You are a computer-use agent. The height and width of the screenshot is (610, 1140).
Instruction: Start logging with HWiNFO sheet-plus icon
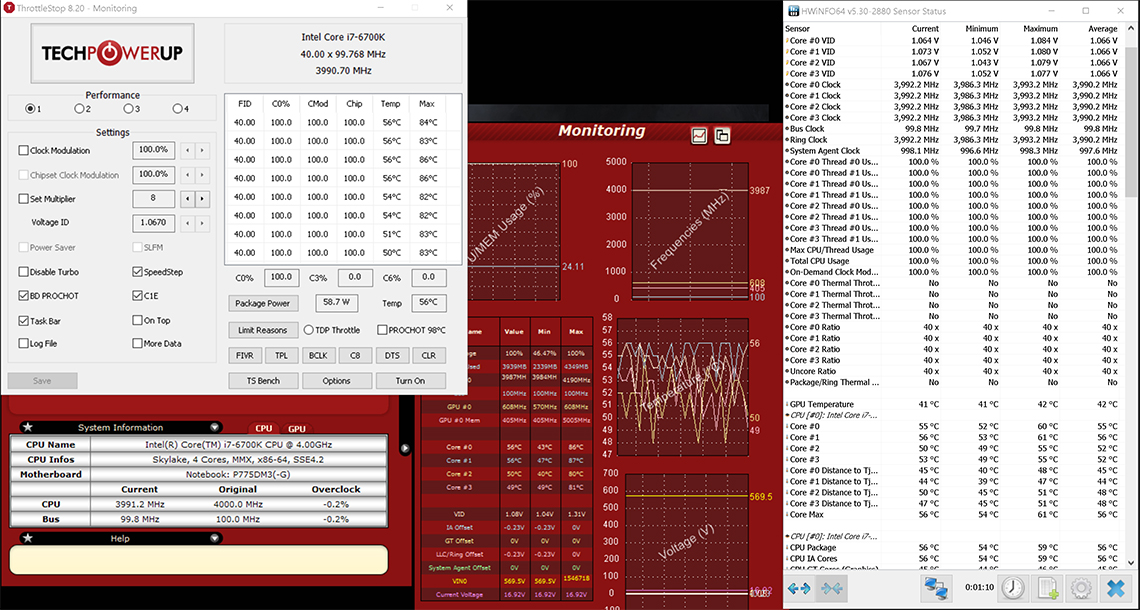1047,588
